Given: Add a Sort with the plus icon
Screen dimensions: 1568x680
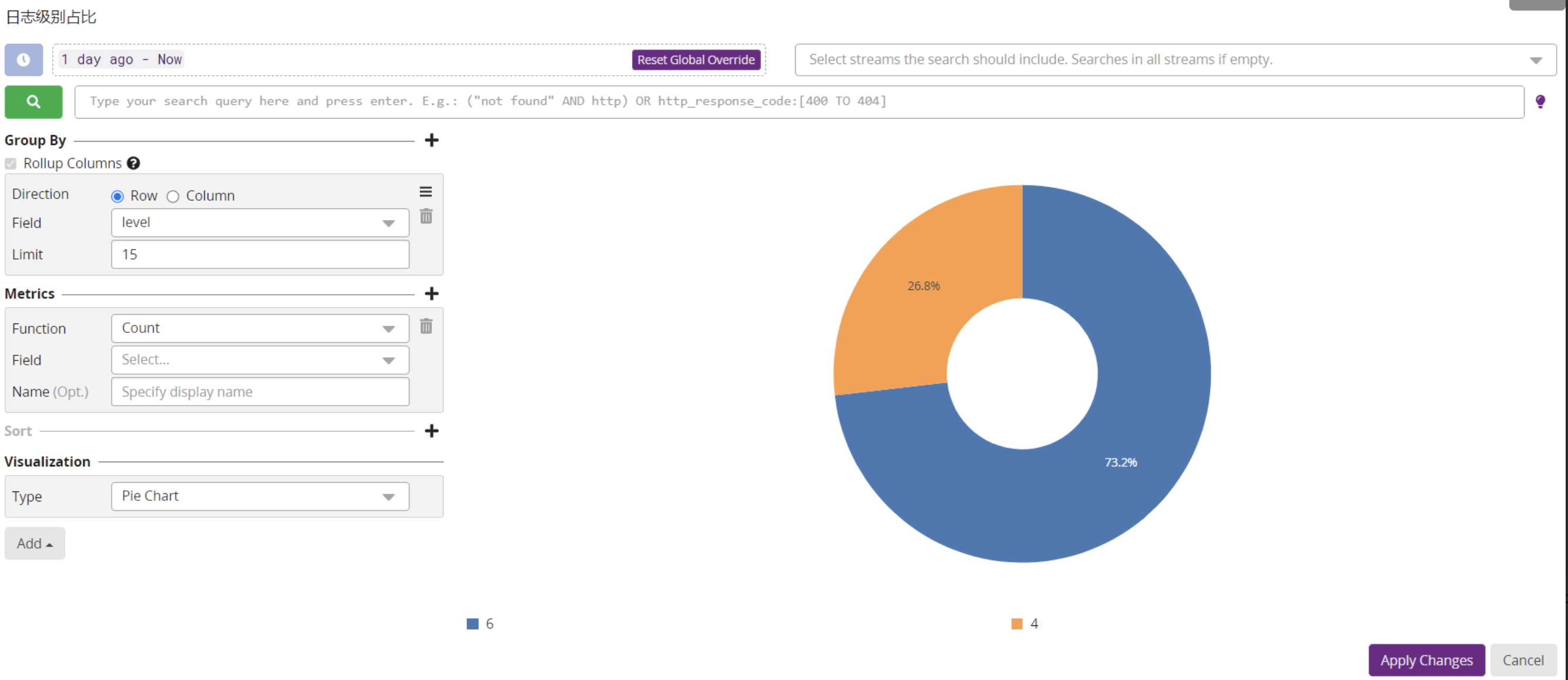Looking at the screenshot, I should point(431,432).
